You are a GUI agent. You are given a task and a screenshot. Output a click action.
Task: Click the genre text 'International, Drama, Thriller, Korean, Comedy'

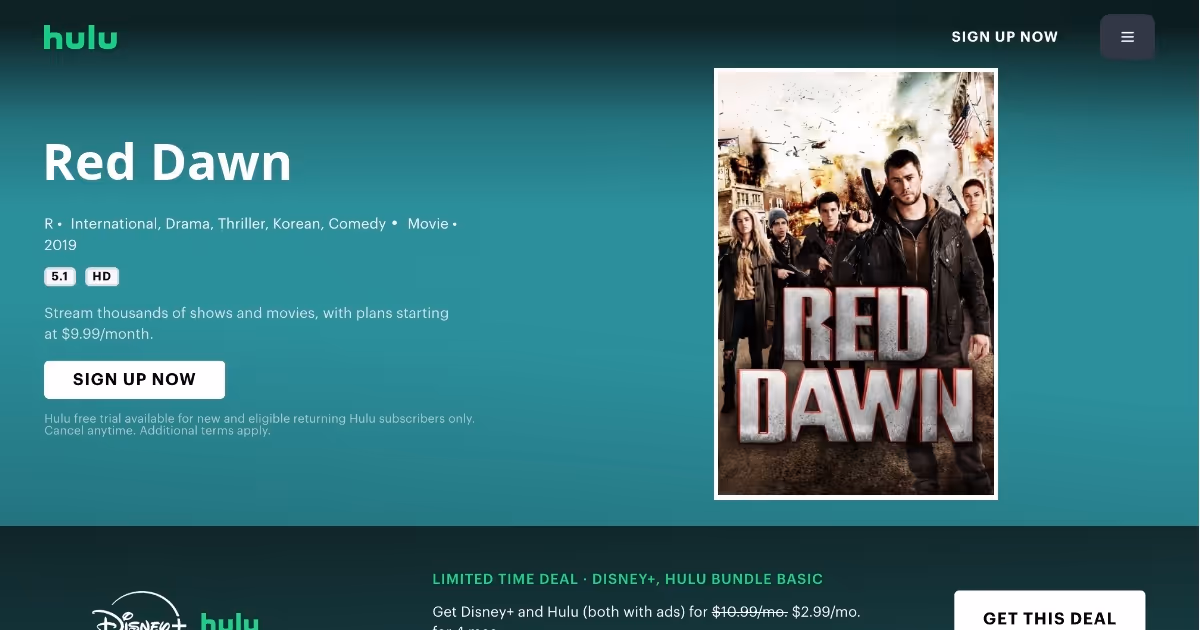pyautogui.click(x=228, y=224)
